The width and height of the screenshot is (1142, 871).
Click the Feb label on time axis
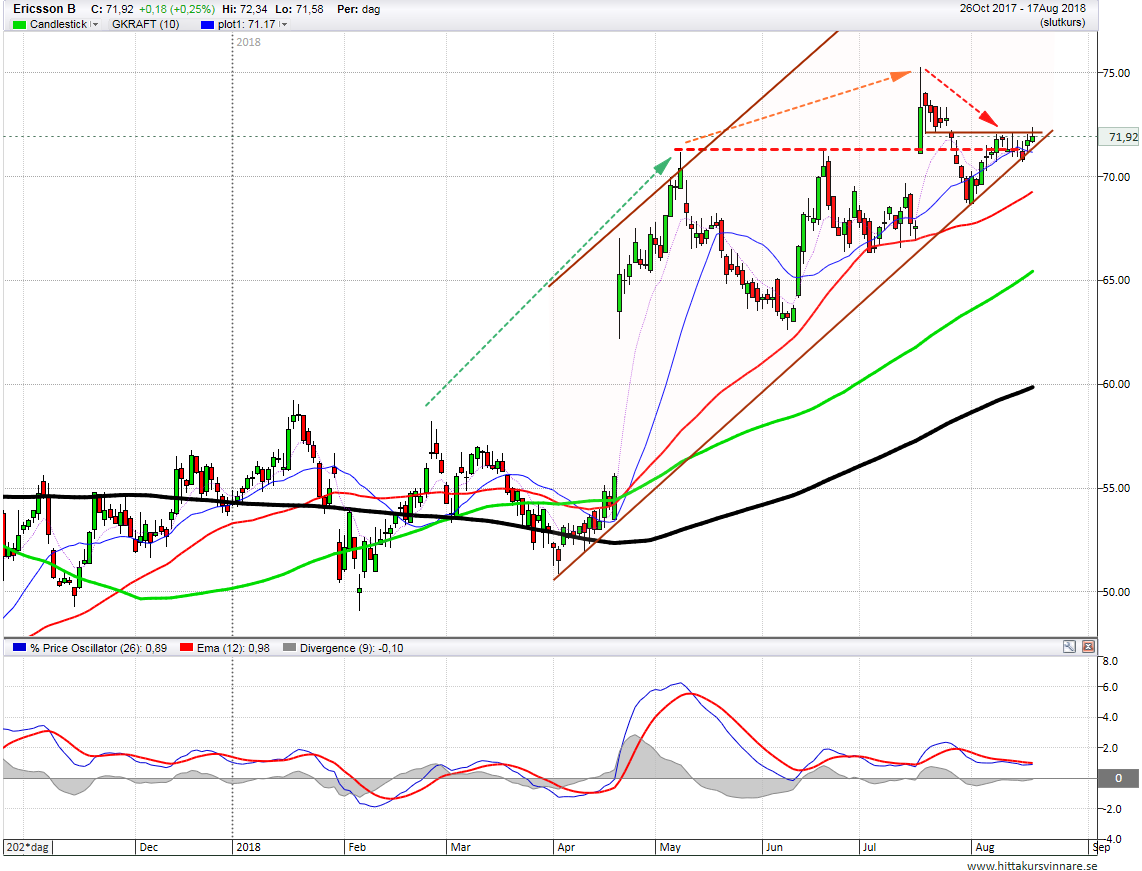point(357,847)
